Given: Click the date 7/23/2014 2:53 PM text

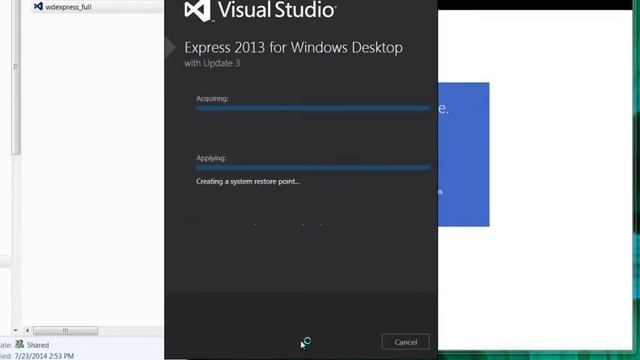Looking at the screenshot, I should [44, 356].
